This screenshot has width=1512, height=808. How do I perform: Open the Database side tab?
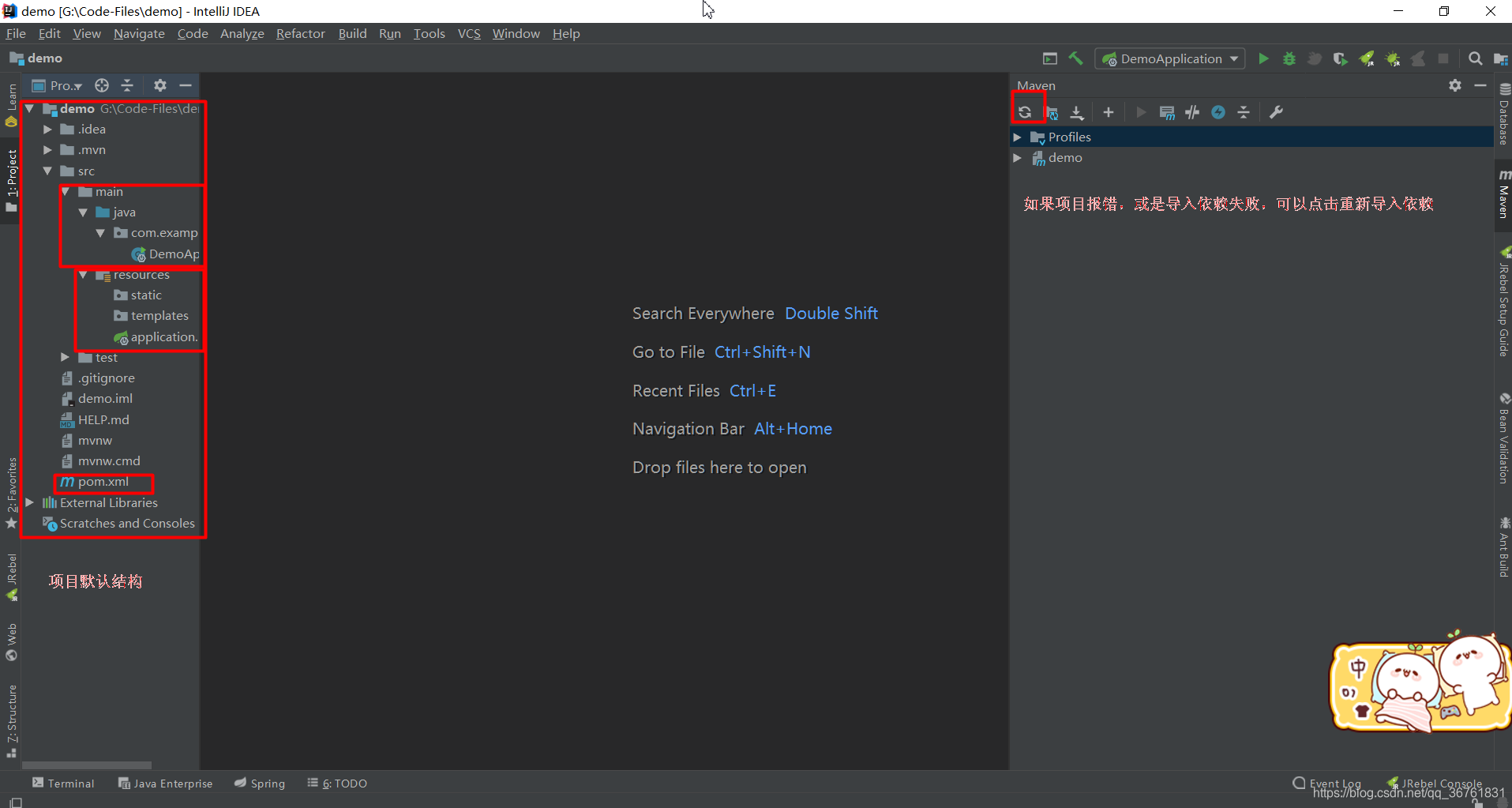coord(1503,115)
